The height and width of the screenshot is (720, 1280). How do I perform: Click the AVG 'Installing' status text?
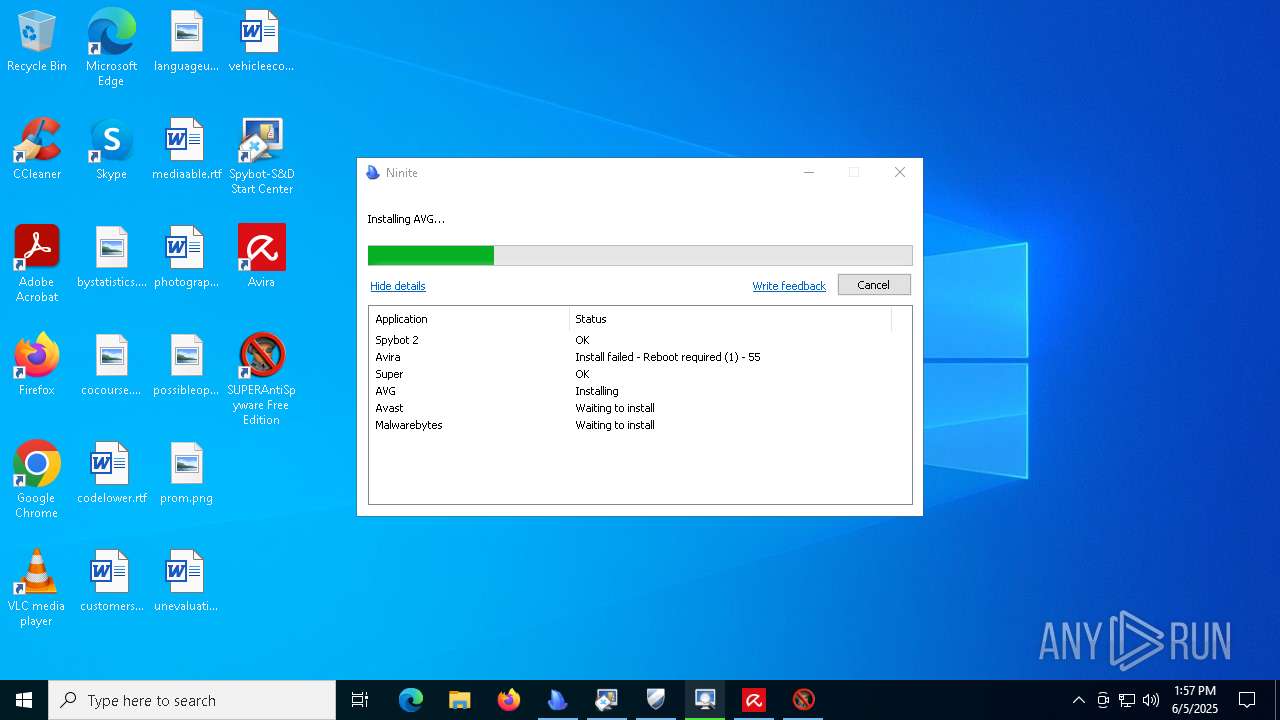tap(597, 391)
